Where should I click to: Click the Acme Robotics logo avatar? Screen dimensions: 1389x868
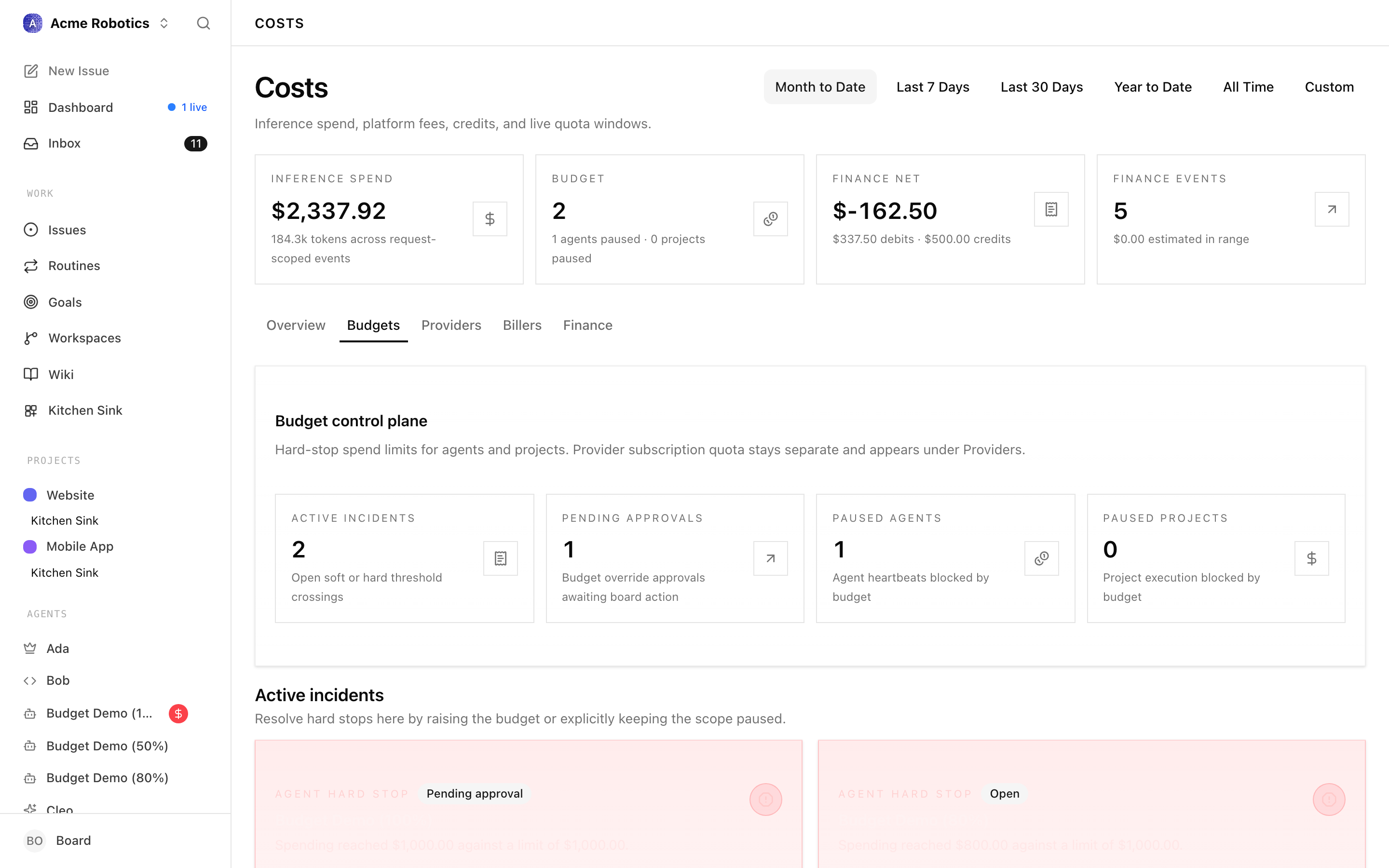point(33,23)
